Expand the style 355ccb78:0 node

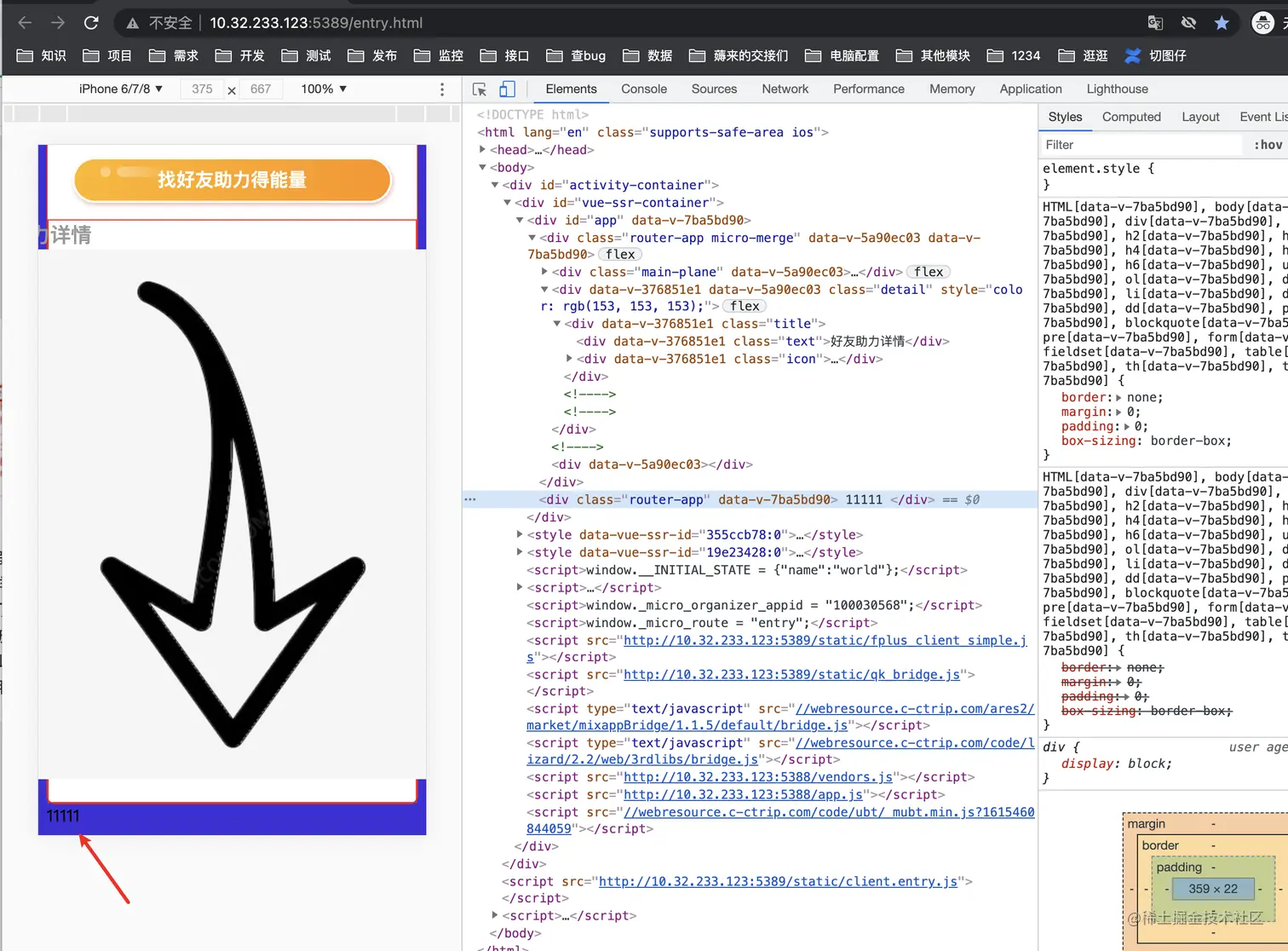click(520, 534)
